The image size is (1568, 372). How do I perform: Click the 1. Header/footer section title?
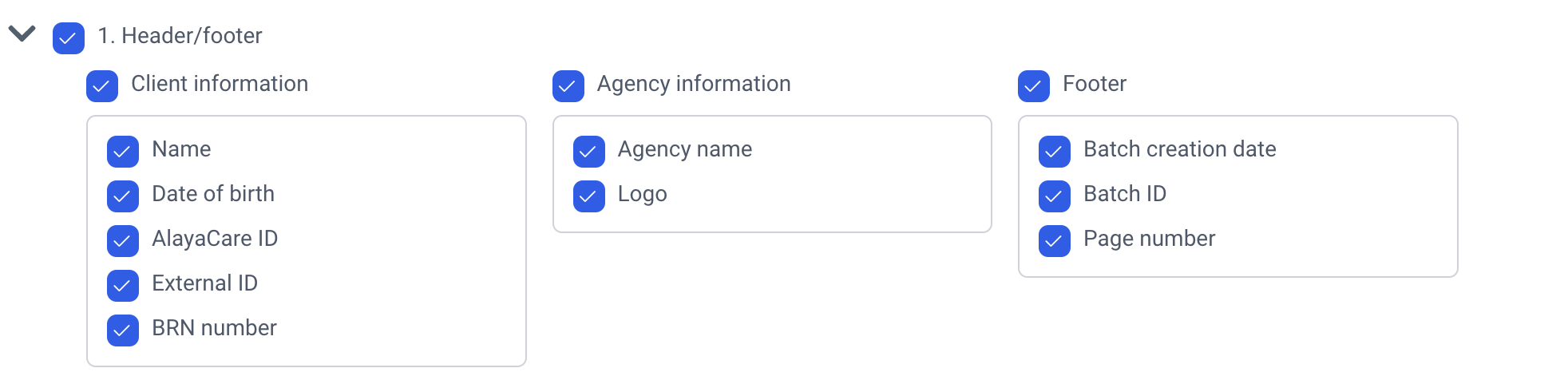tap(180, 36)
